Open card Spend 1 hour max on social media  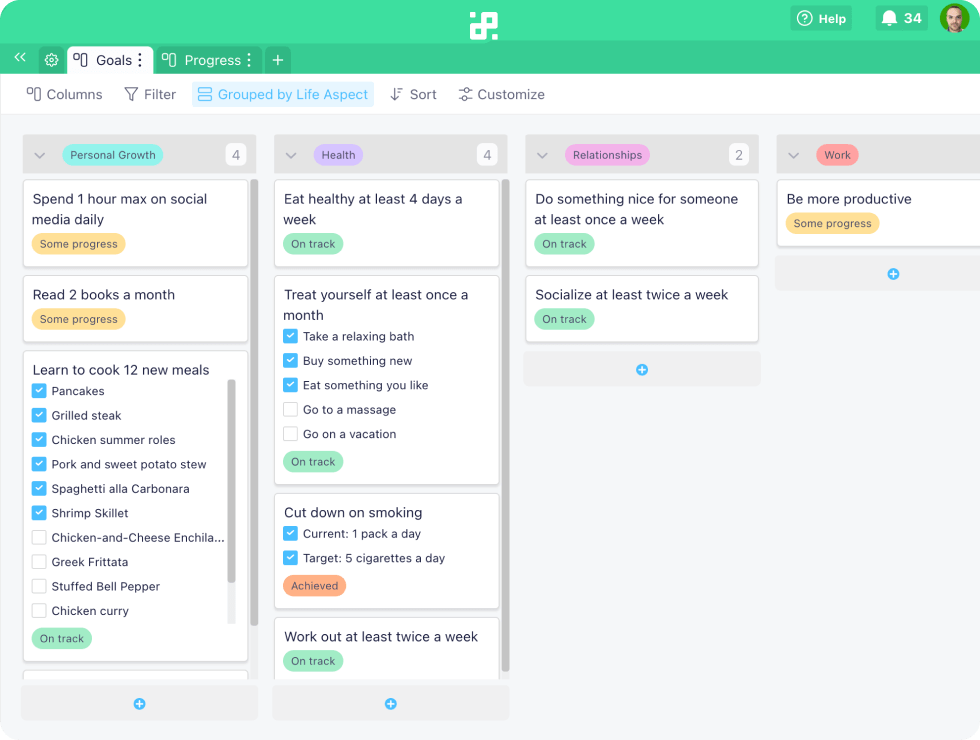click(x=136, y=223)
